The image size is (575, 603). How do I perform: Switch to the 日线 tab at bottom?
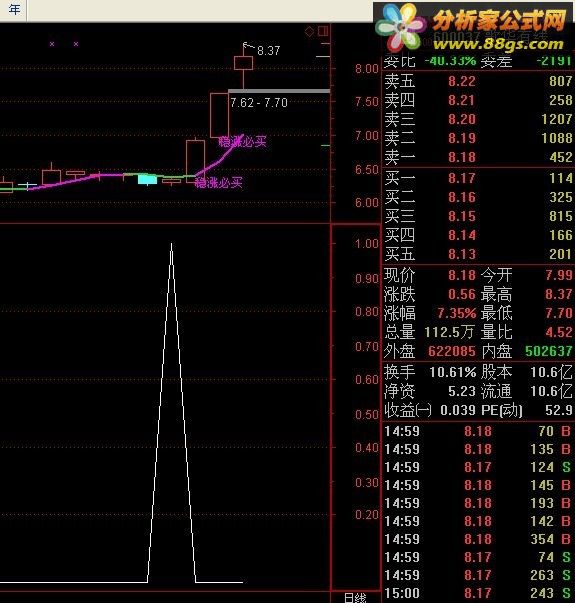click(355, 597)
